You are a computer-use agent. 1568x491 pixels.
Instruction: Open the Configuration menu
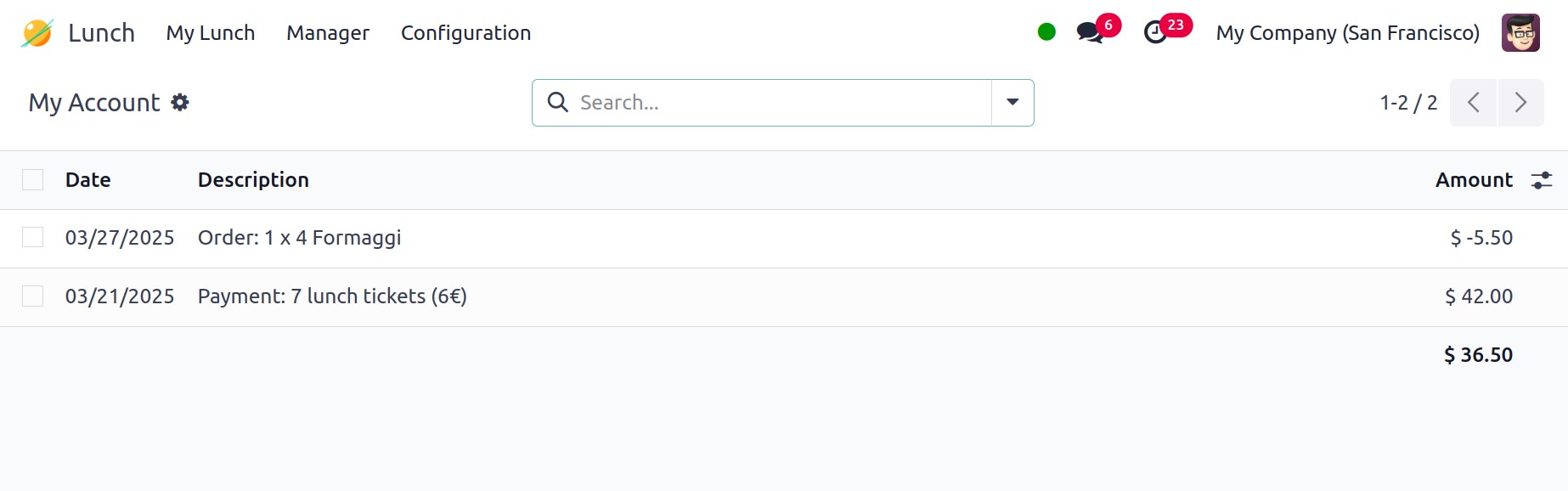click(x=465, y=33)
